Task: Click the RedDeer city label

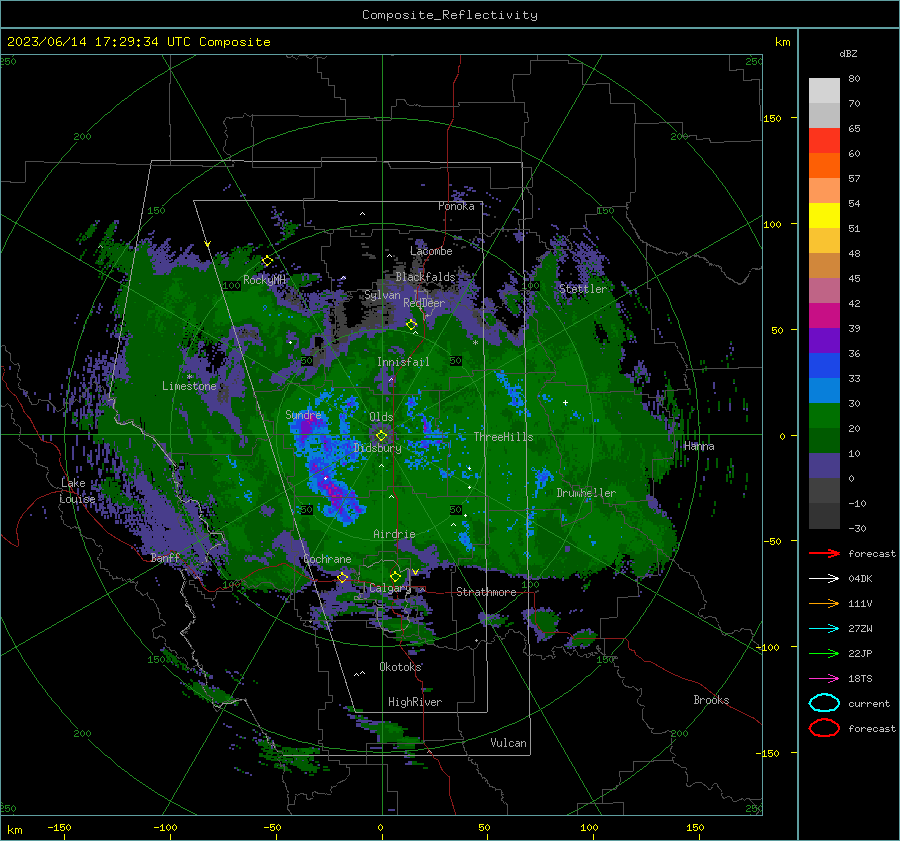Action: 424,303
